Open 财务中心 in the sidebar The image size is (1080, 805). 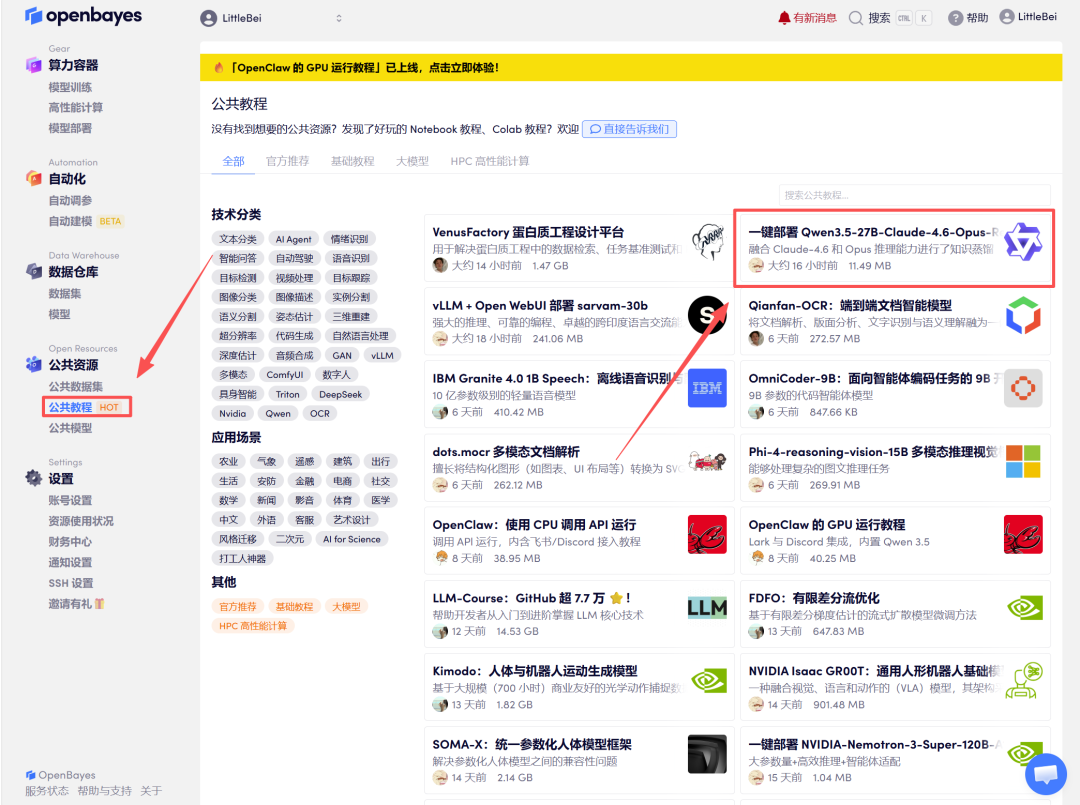pyautogui.click(x=70, y=541)
